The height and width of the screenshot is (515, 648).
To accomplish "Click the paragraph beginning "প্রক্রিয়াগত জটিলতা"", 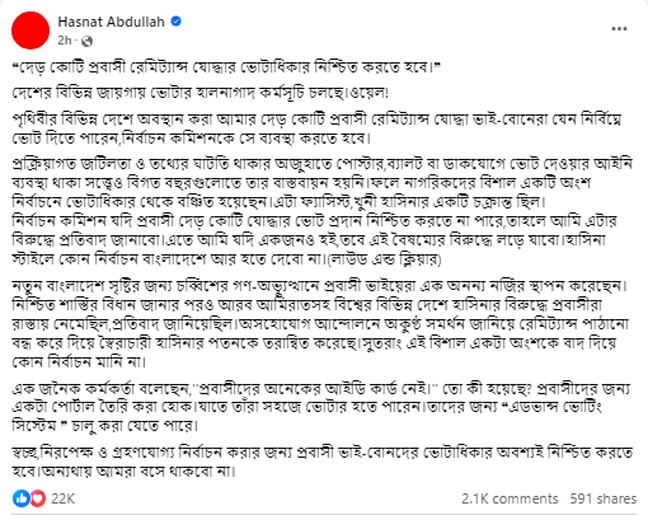I will coord(322,211).
